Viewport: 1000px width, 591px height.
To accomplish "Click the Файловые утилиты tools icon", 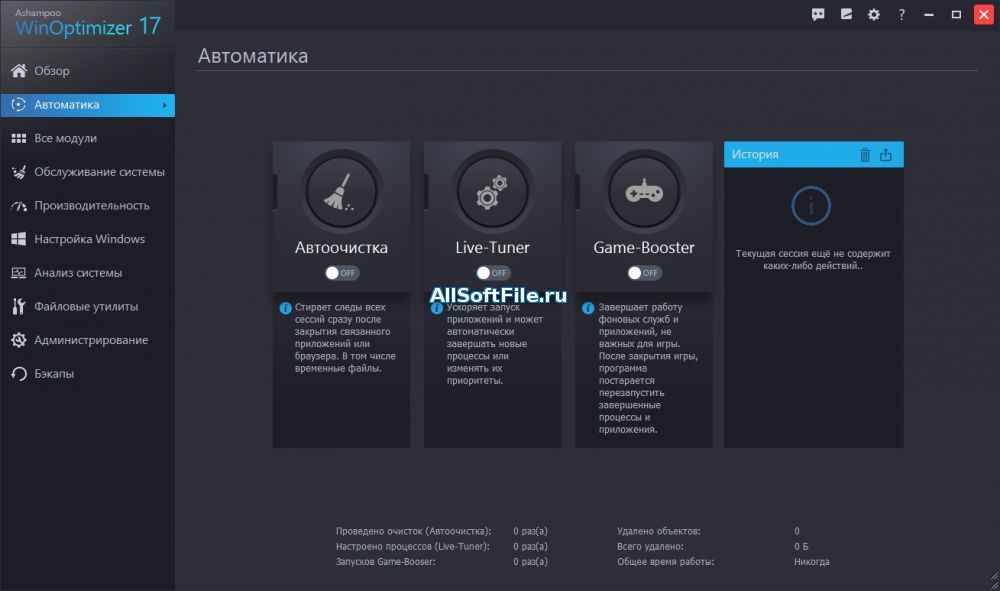I will click(18, 306).
